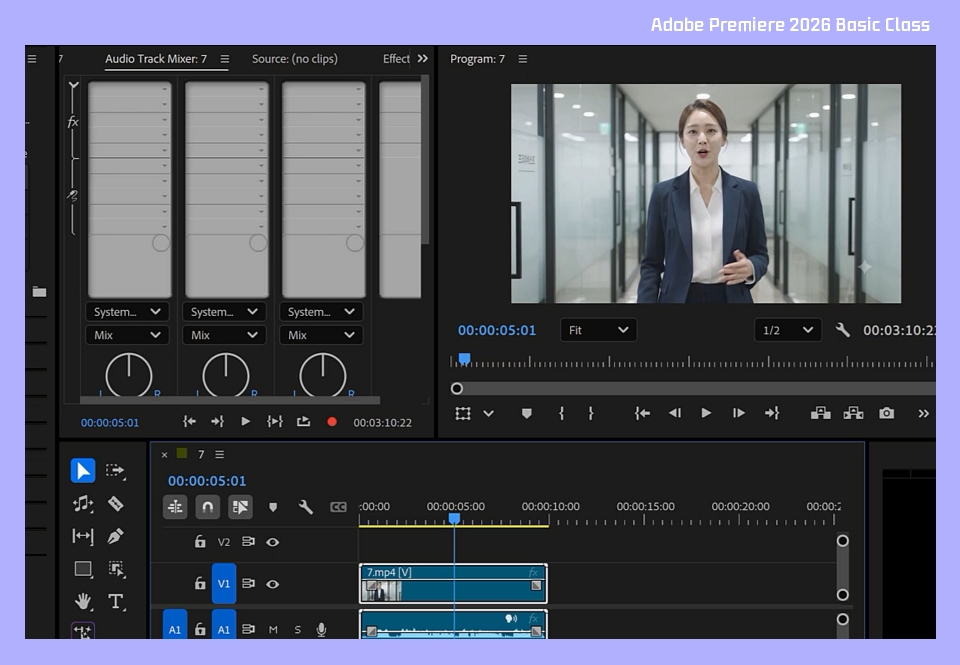
Task: Switch to the Source: (no clips) tab
Action: click(294, 59)
